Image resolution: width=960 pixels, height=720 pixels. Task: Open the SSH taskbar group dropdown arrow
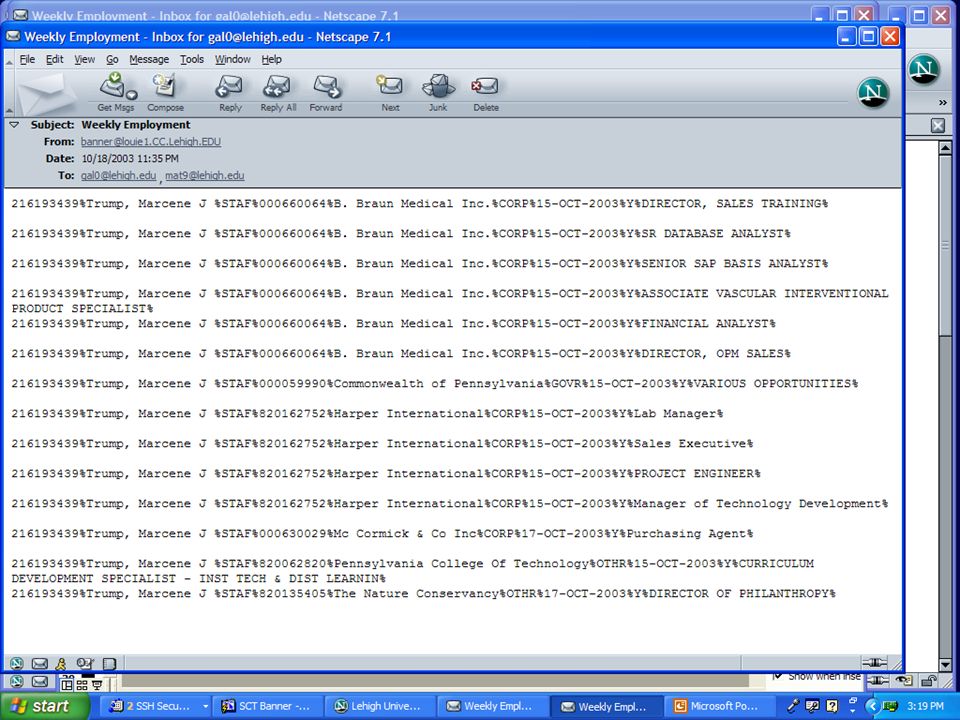click(x=205, y=706)
